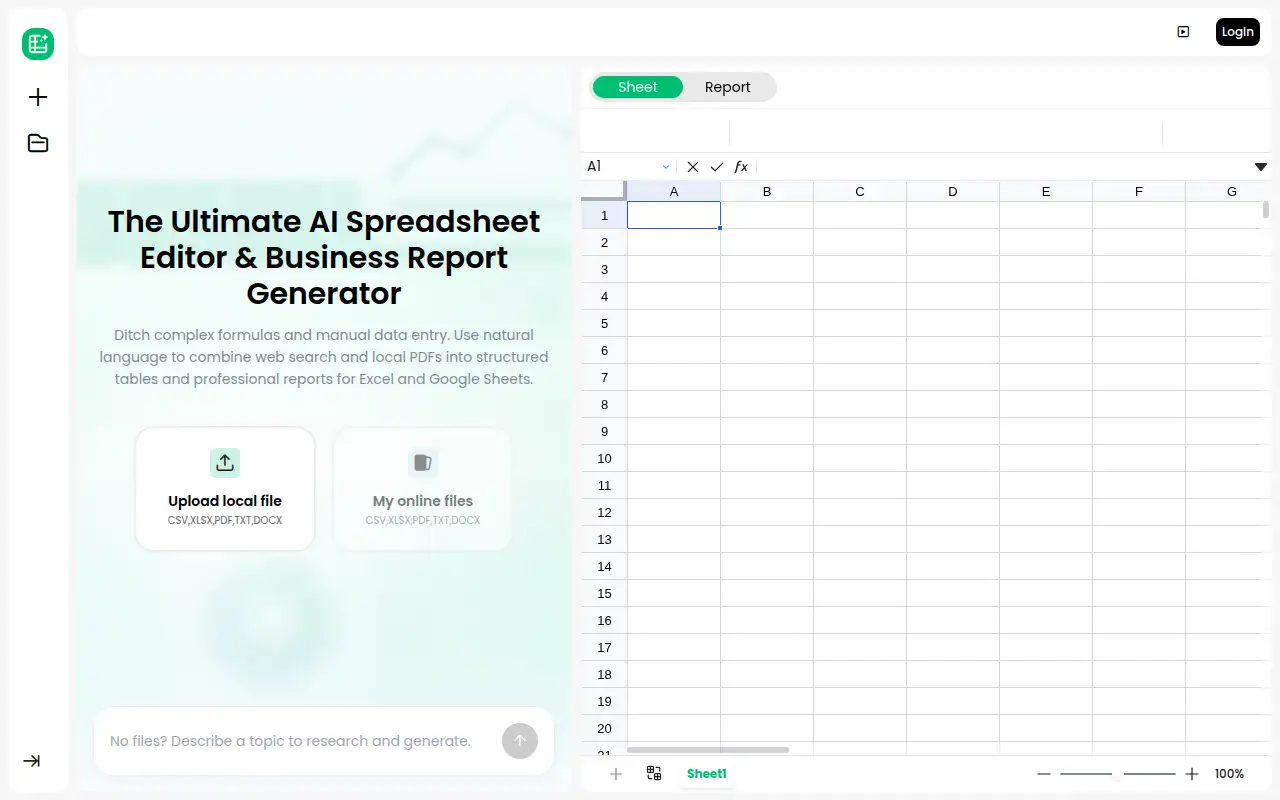Switch to the Sheet view toggle
This screenshot has width=1280, height=800.
click(638, 87)
